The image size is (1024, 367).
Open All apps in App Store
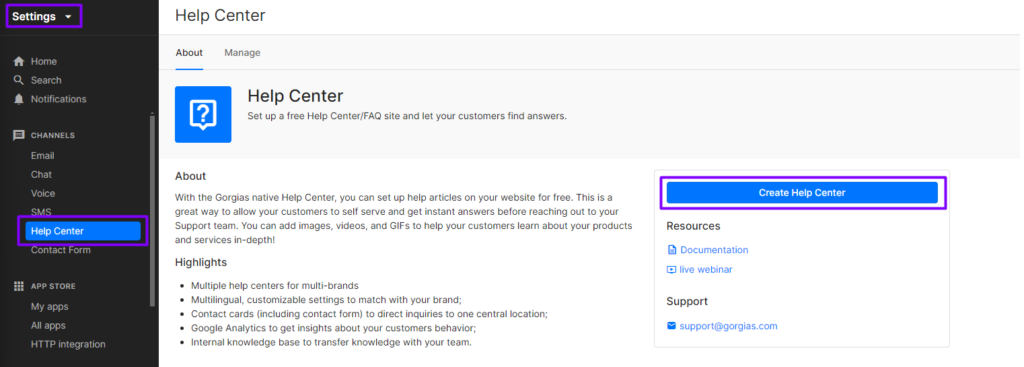pyautogui.click(x=48, y=326)
